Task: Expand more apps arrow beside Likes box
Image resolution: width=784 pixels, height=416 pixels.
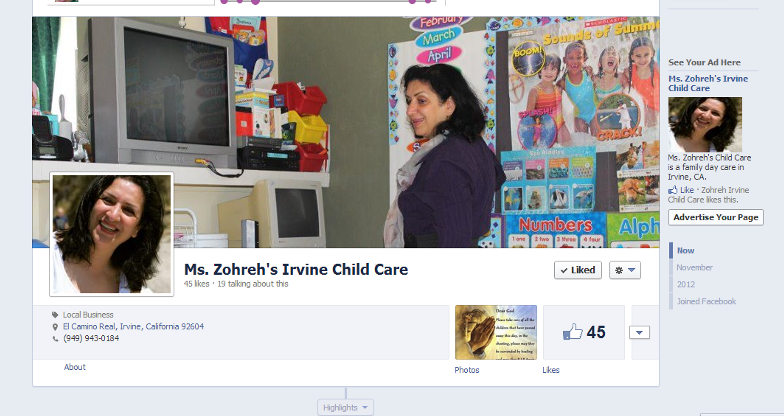Action: (x=640, y=332)
